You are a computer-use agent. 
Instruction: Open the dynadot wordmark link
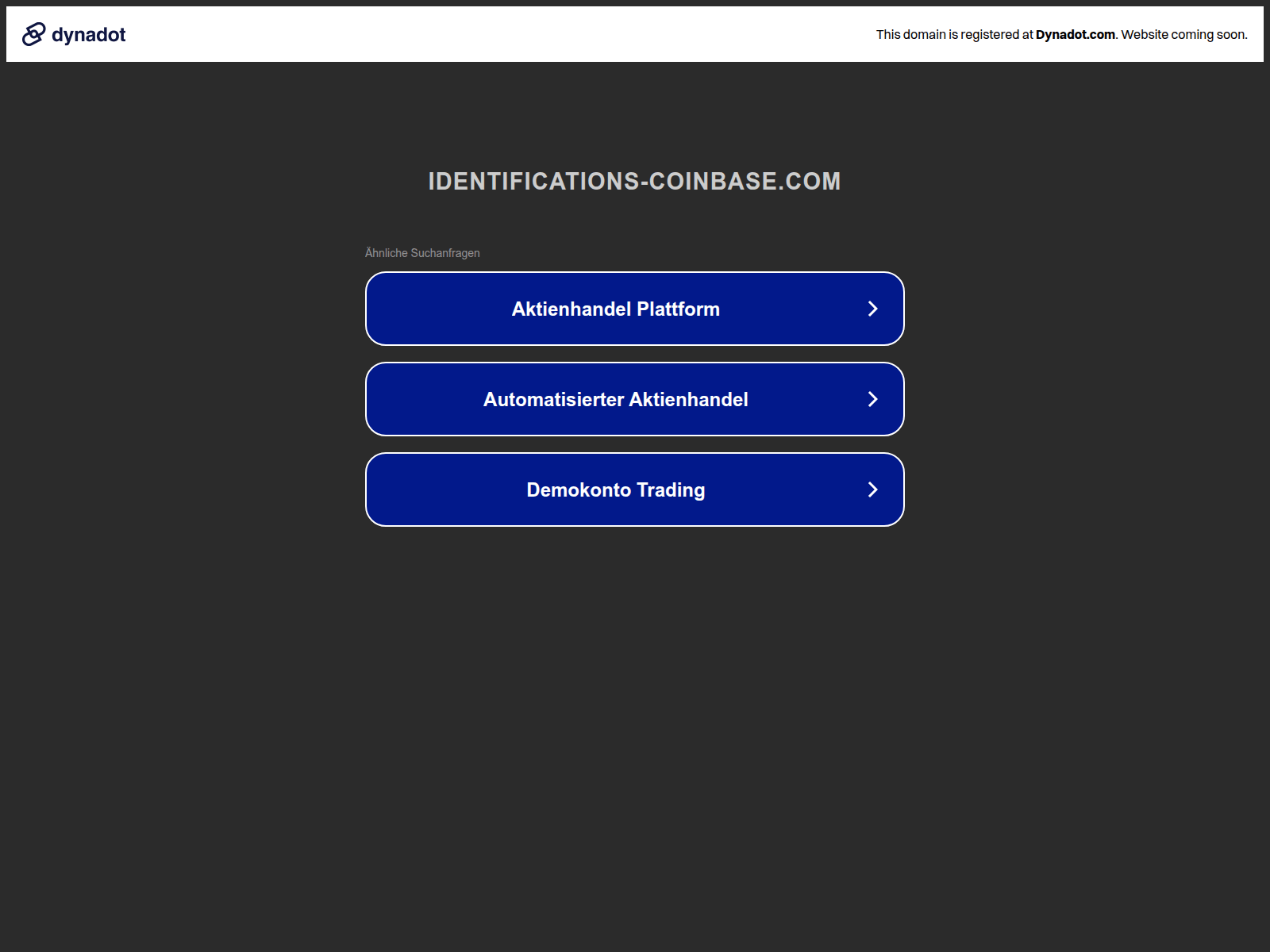point(88,35)
